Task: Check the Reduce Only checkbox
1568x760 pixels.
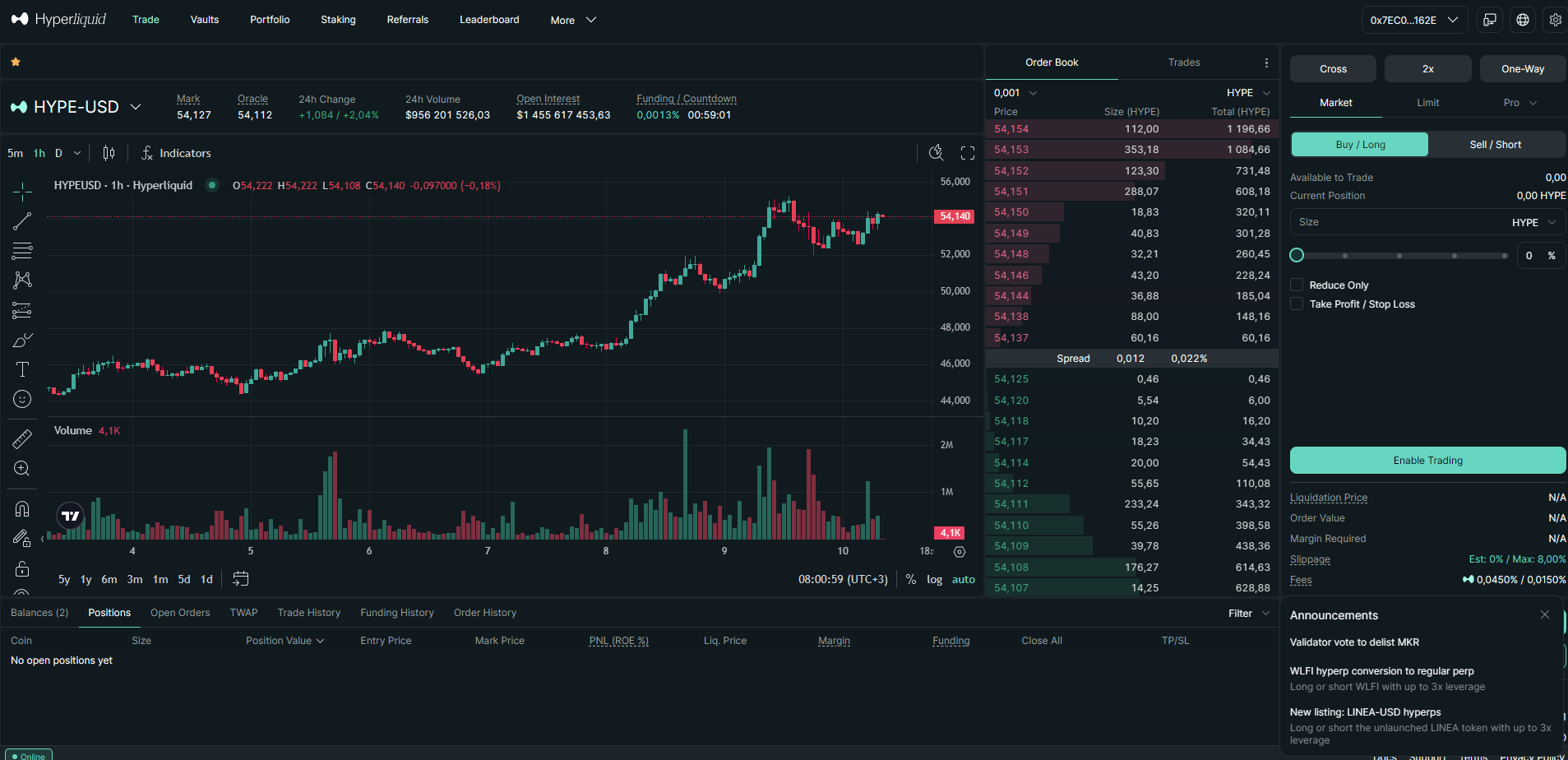Action: pos(1297,285)
